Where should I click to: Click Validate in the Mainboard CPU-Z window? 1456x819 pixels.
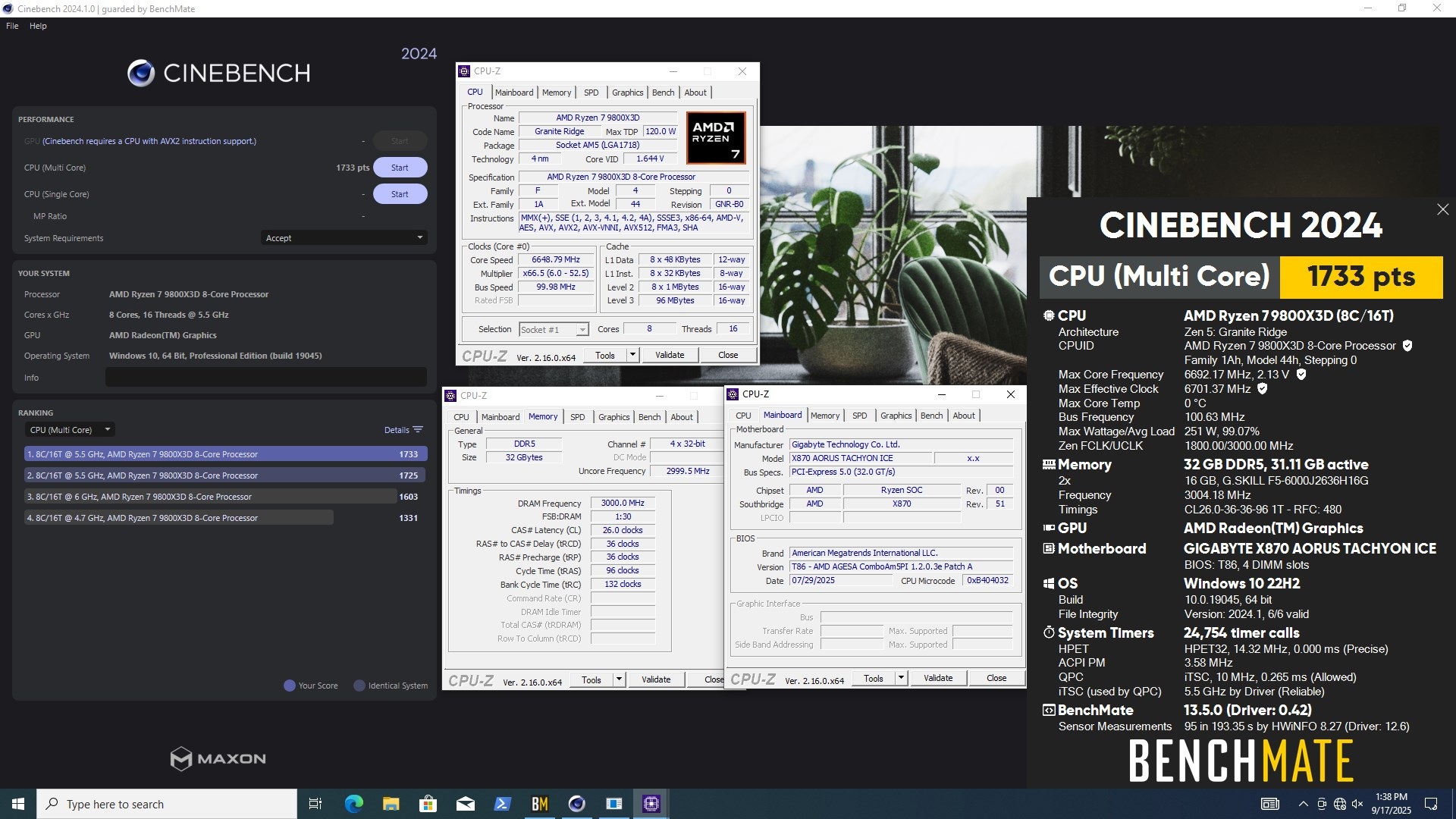(x=937, y=678)
